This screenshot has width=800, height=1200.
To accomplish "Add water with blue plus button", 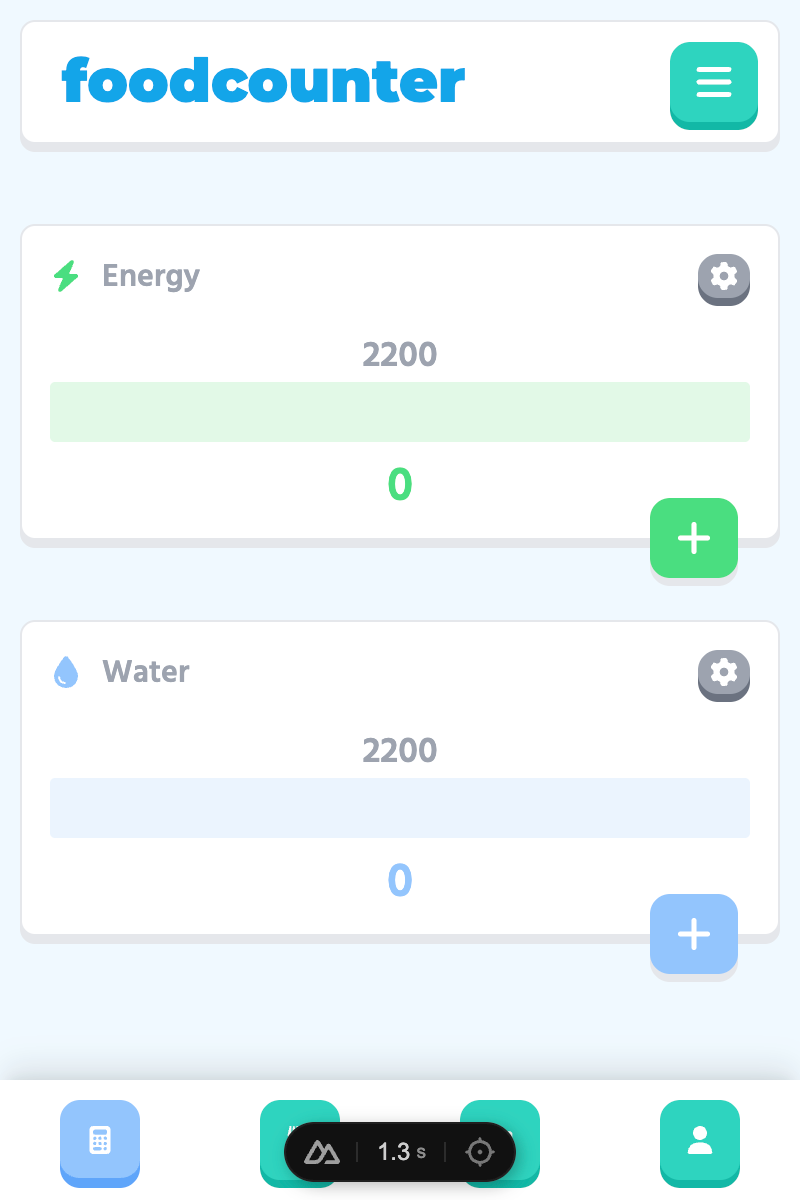I will 694,934.
